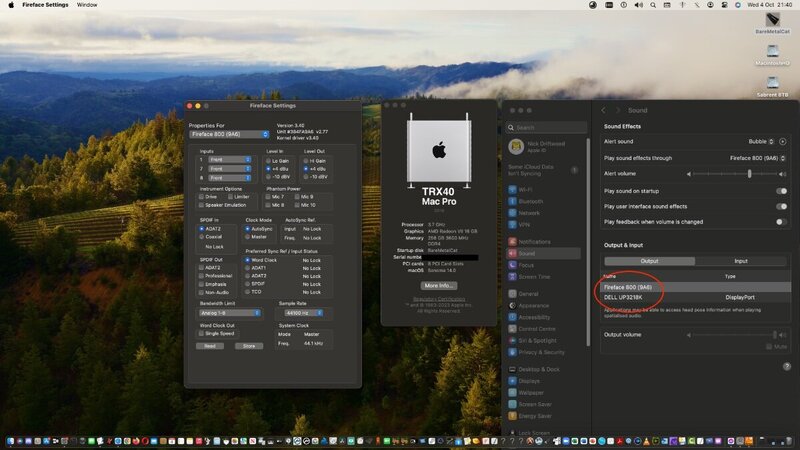The width and height of the screenshot is (800, 450).
Task: Enable Speaker Emulation checkbox
Action: pos(202,205)
